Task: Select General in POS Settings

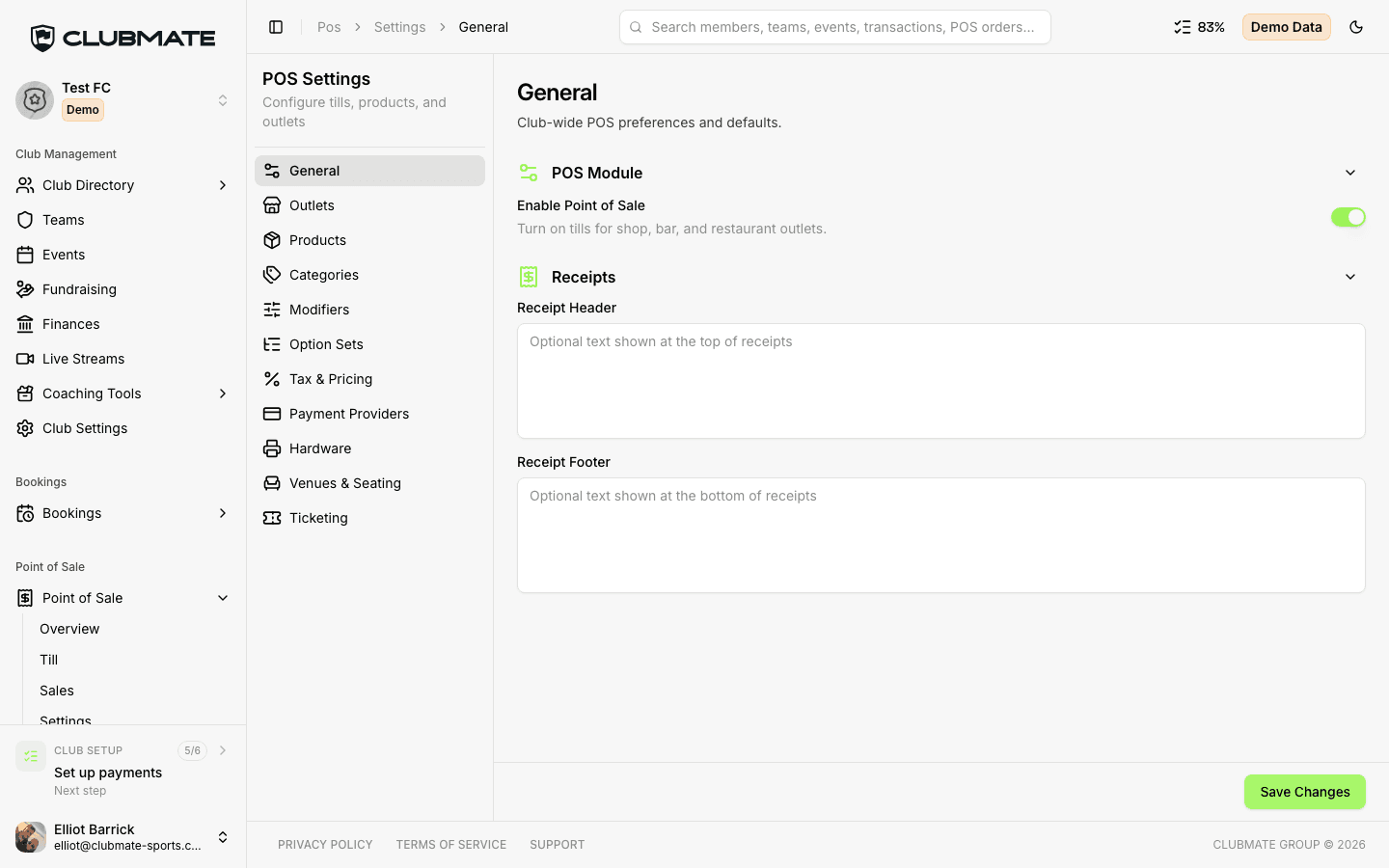Action: click(369, 171)
